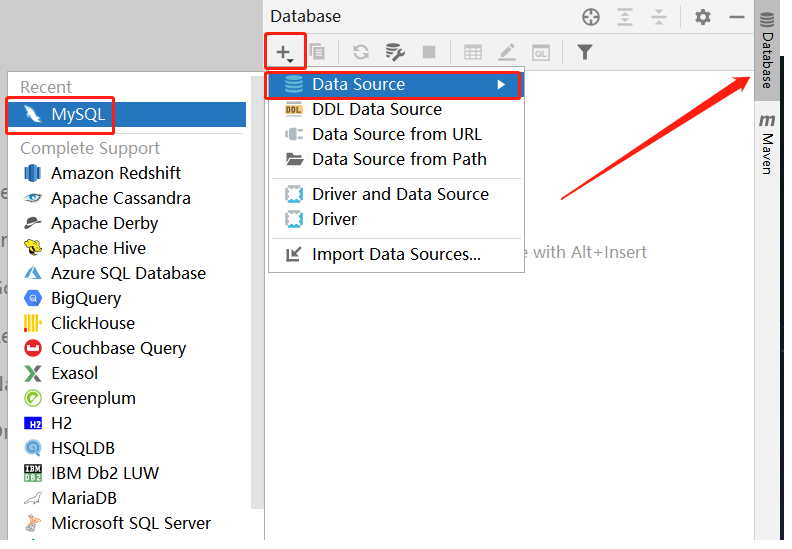Image resolution: width=792 pixels, height=549 pixels.
Task: Click the DDL Data Source icon
Action: tap(293, 110)
